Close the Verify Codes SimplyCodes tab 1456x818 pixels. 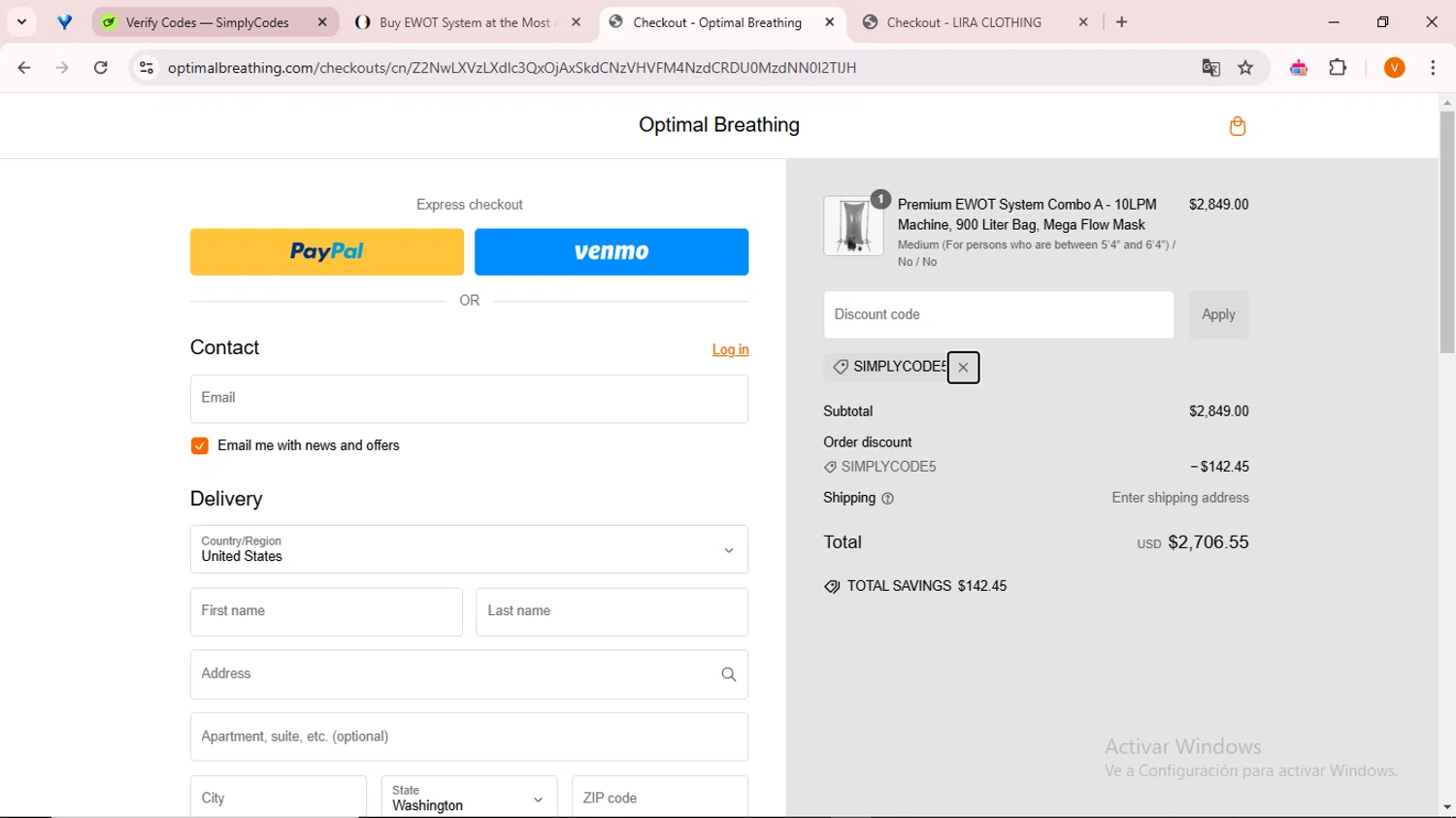pos(322,22)
